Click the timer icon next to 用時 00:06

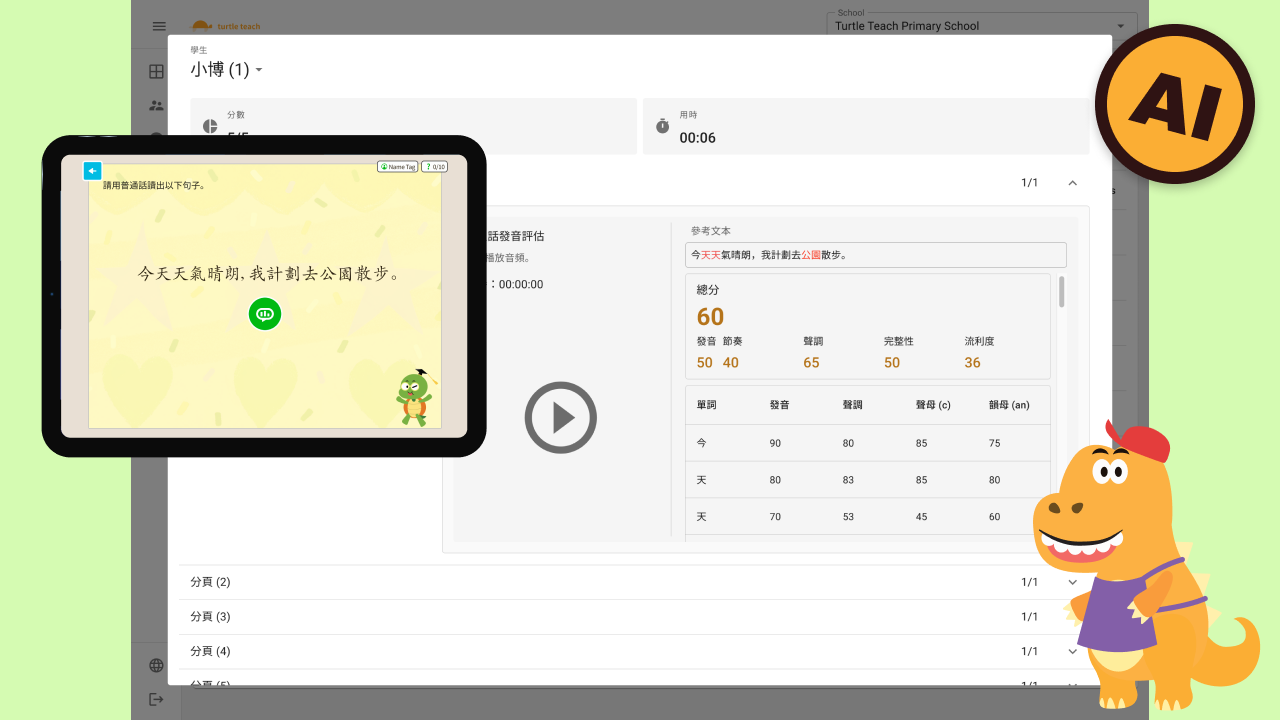click(x=661, y=126)
